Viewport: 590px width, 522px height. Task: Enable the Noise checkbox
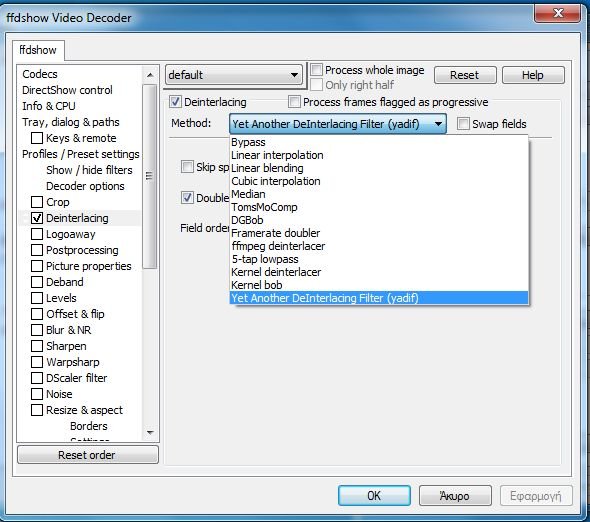click(37, 394)
